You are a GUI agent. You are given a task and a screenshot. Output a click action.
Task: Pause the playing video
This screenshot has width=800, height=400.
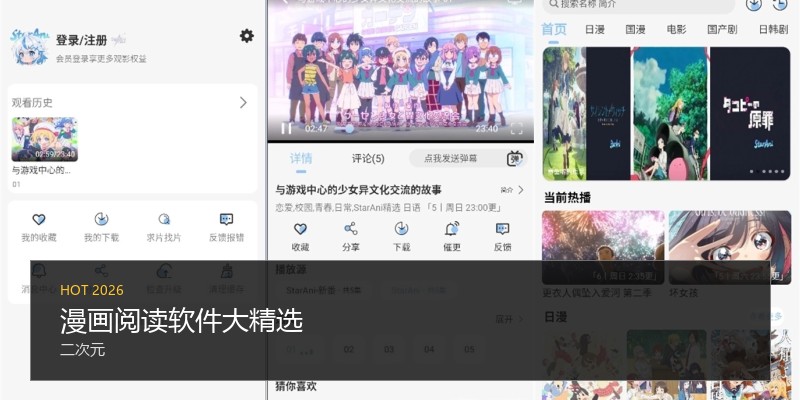pos(287,129)
